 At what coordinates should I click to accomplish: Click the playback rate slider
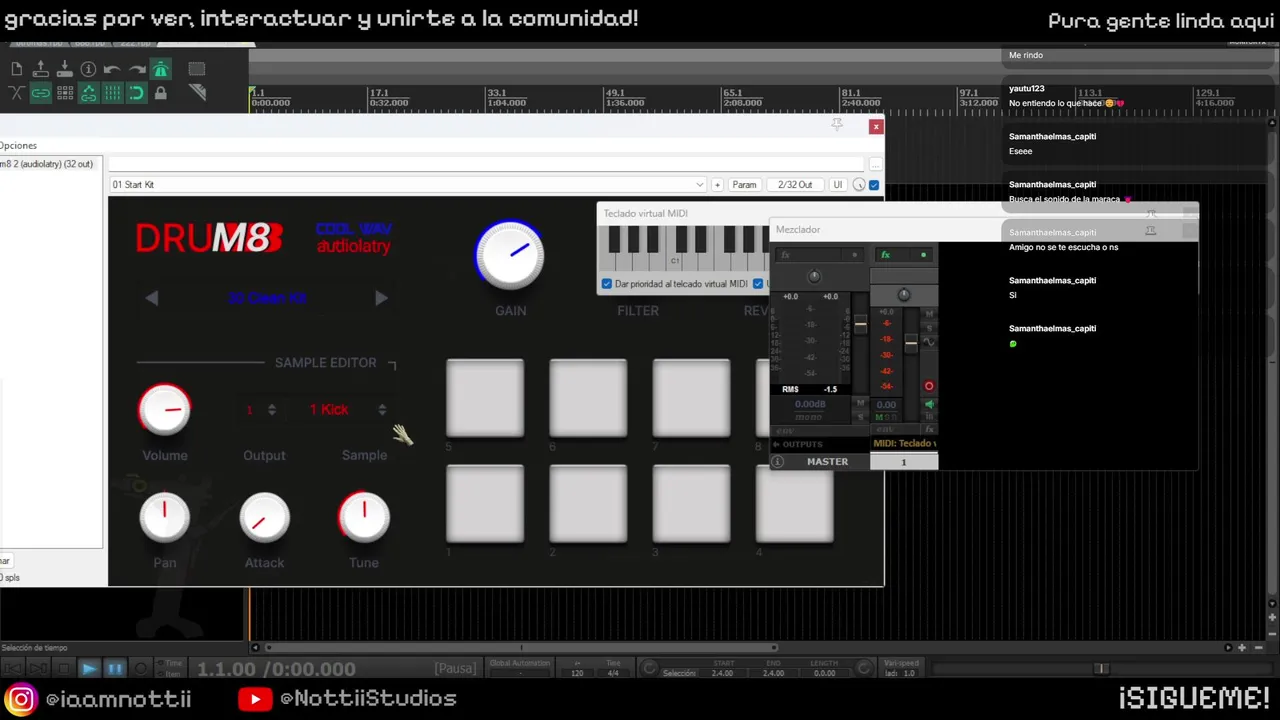(1100, 669)
